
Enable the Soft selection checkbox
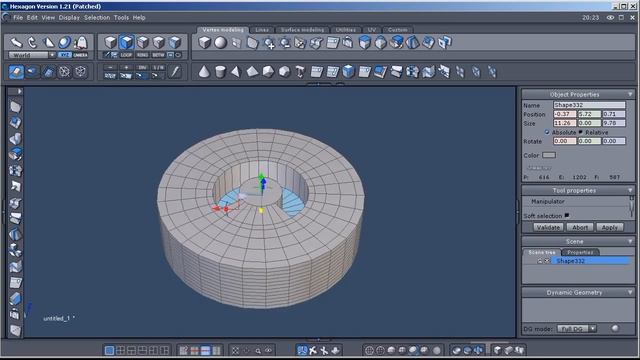(x=567, y=216)
